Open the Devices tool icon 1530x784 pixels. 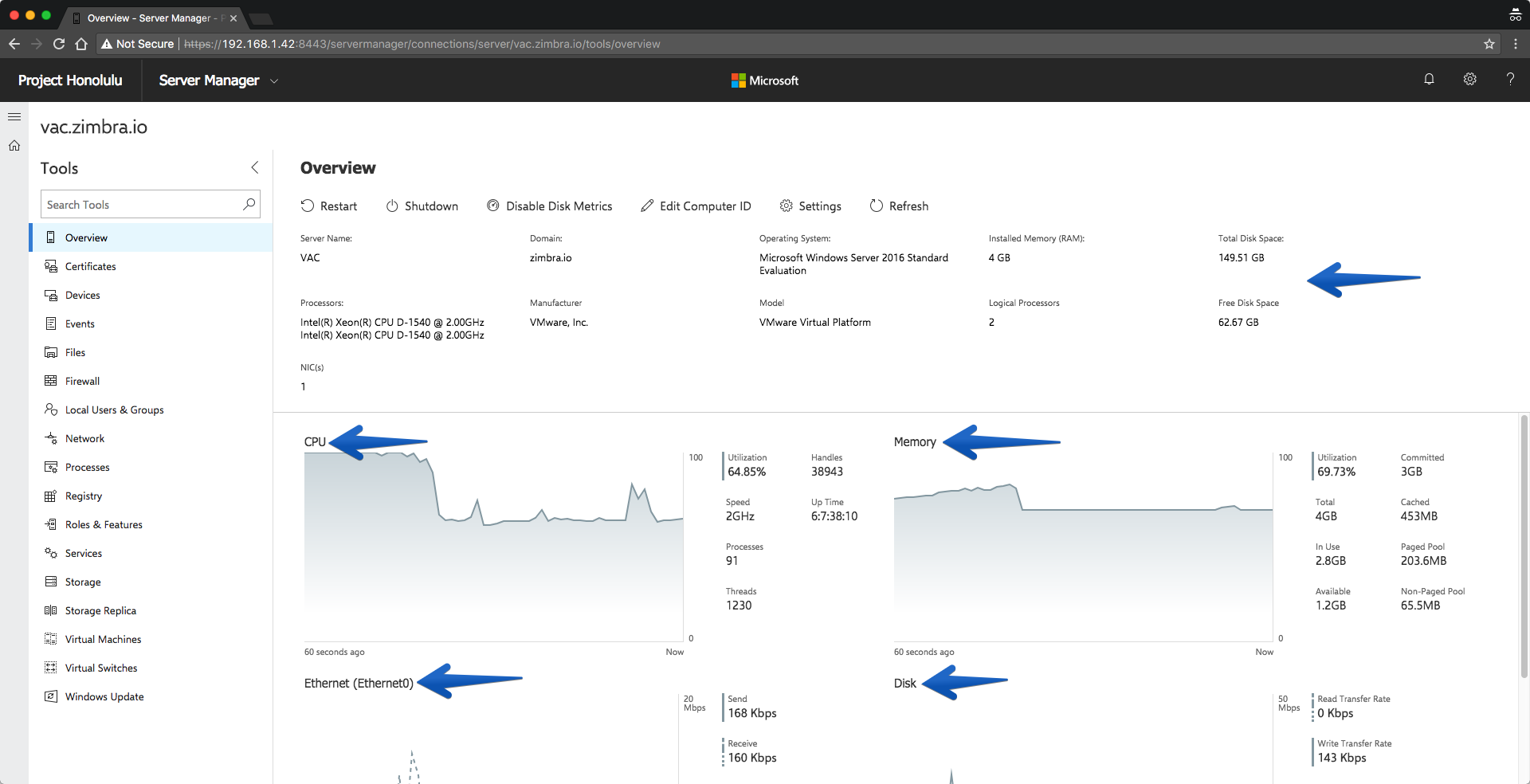(x=51, y=295)
